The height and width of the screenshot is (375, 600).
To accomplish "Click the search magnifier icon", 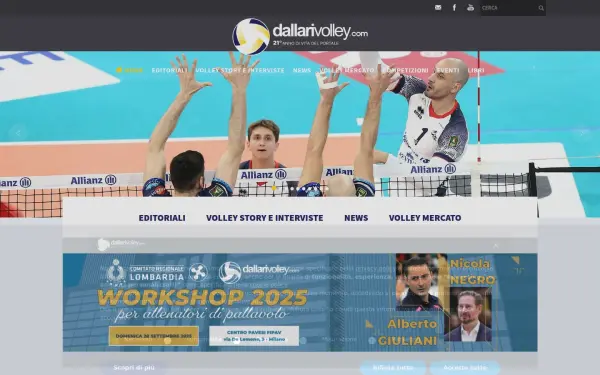I will coord(541,8).
